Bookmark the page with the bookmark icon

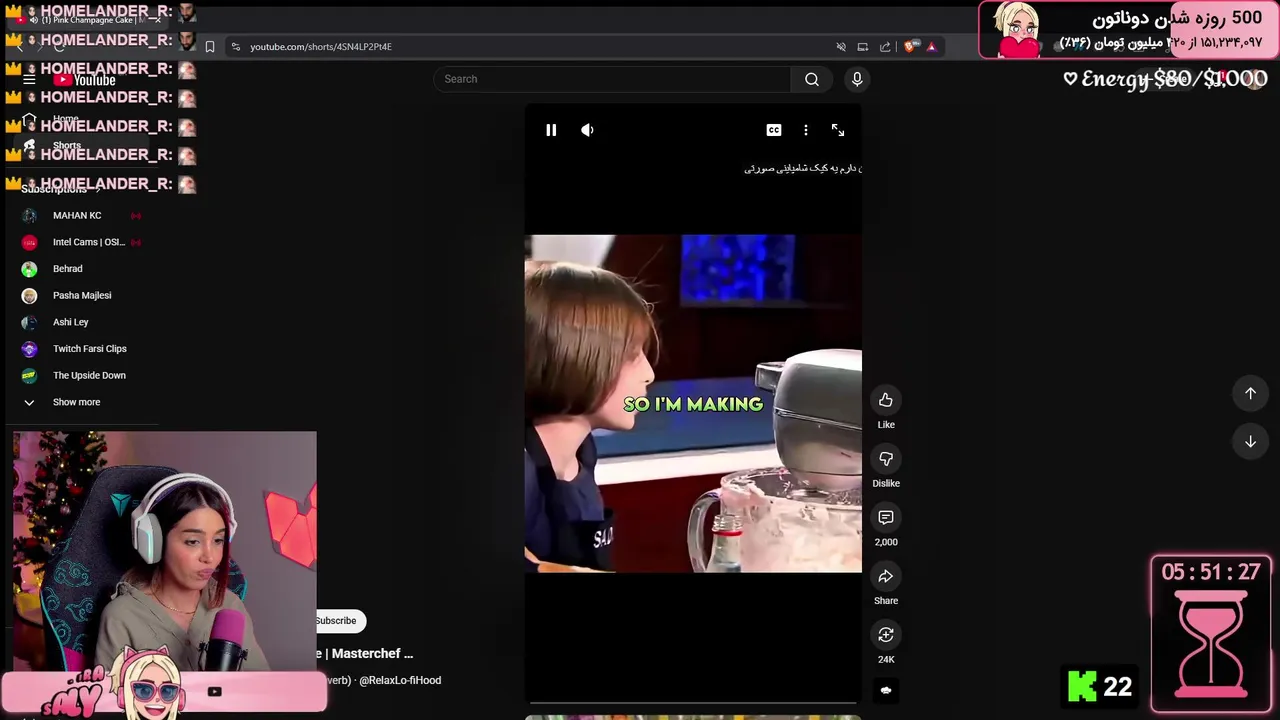click(210, 47)
